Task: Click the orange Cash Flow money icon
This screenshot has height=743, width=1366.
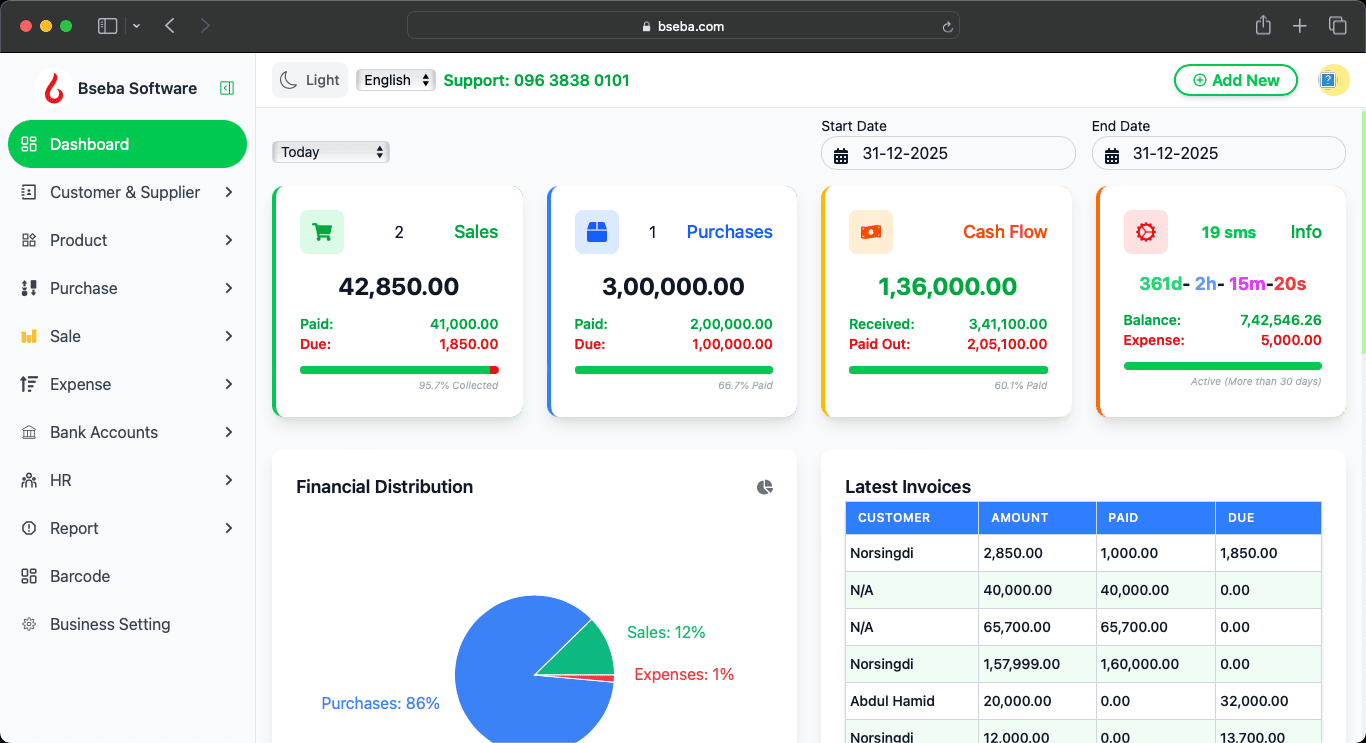Action: point(870,232)
